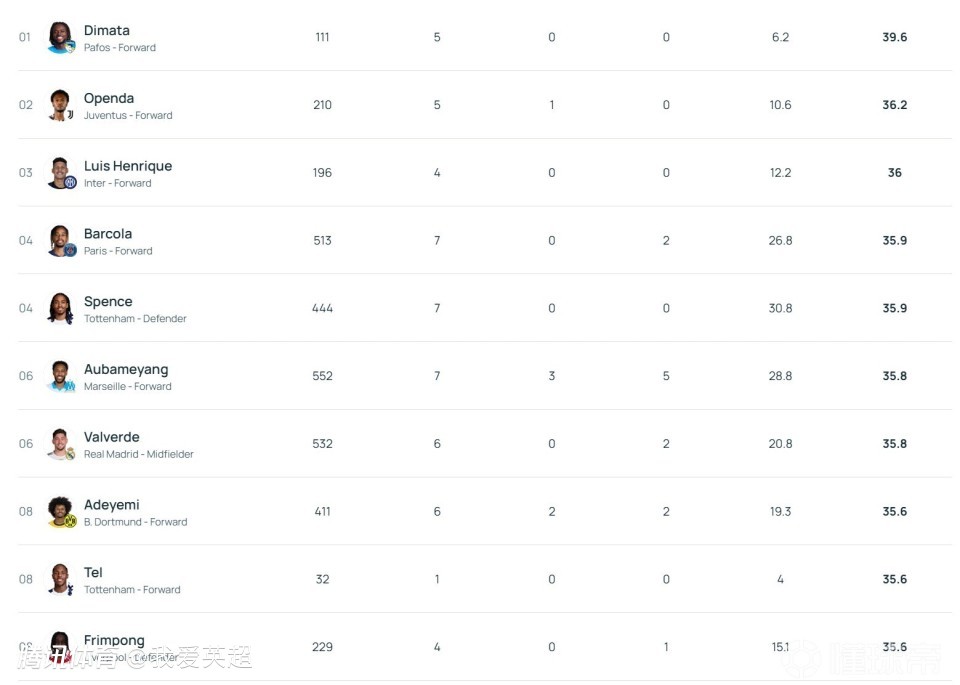The height and width of the screenshot is (685, 960).
Task: Click Barcola's avatar with the Paris badge
Action: [x=61, y=241]
